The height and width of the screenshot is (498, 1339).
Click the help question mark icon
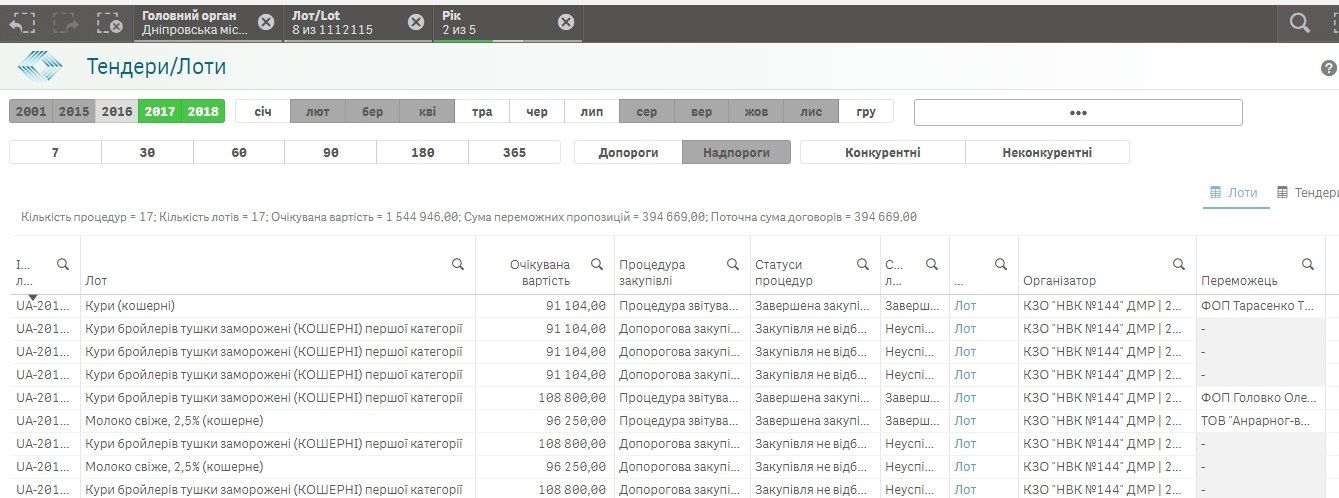[1329, 68]
